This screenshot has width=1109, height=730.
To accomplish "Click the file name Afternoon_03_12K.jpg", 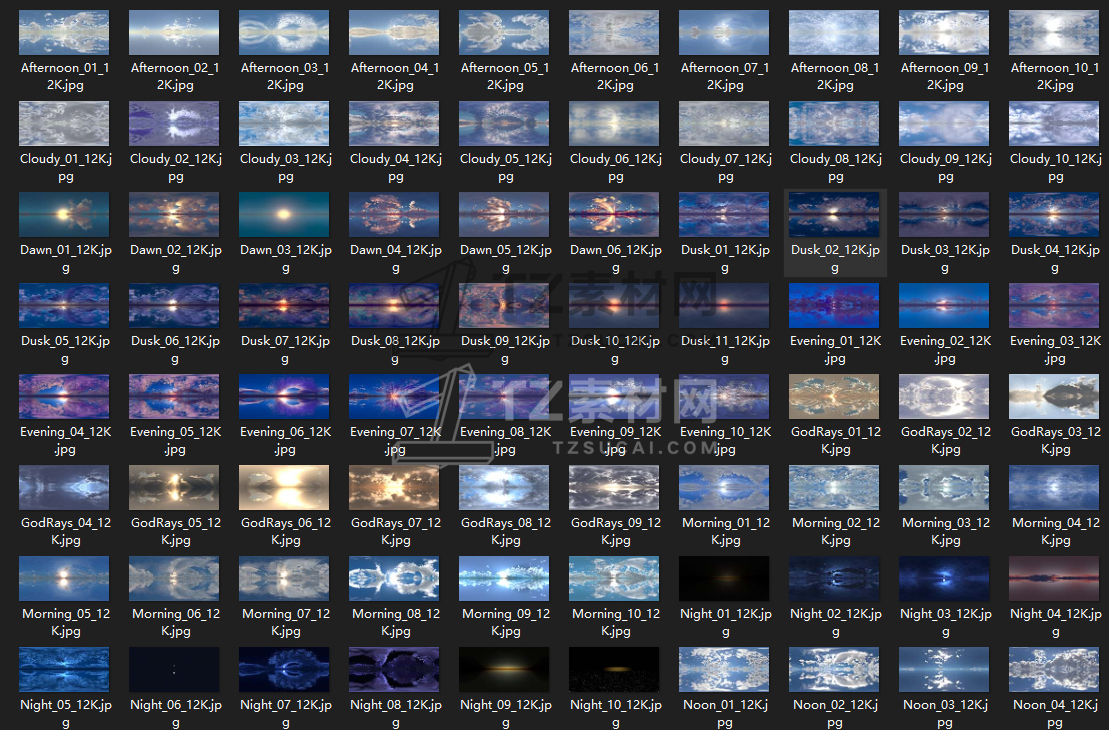I will click(285, 76).
